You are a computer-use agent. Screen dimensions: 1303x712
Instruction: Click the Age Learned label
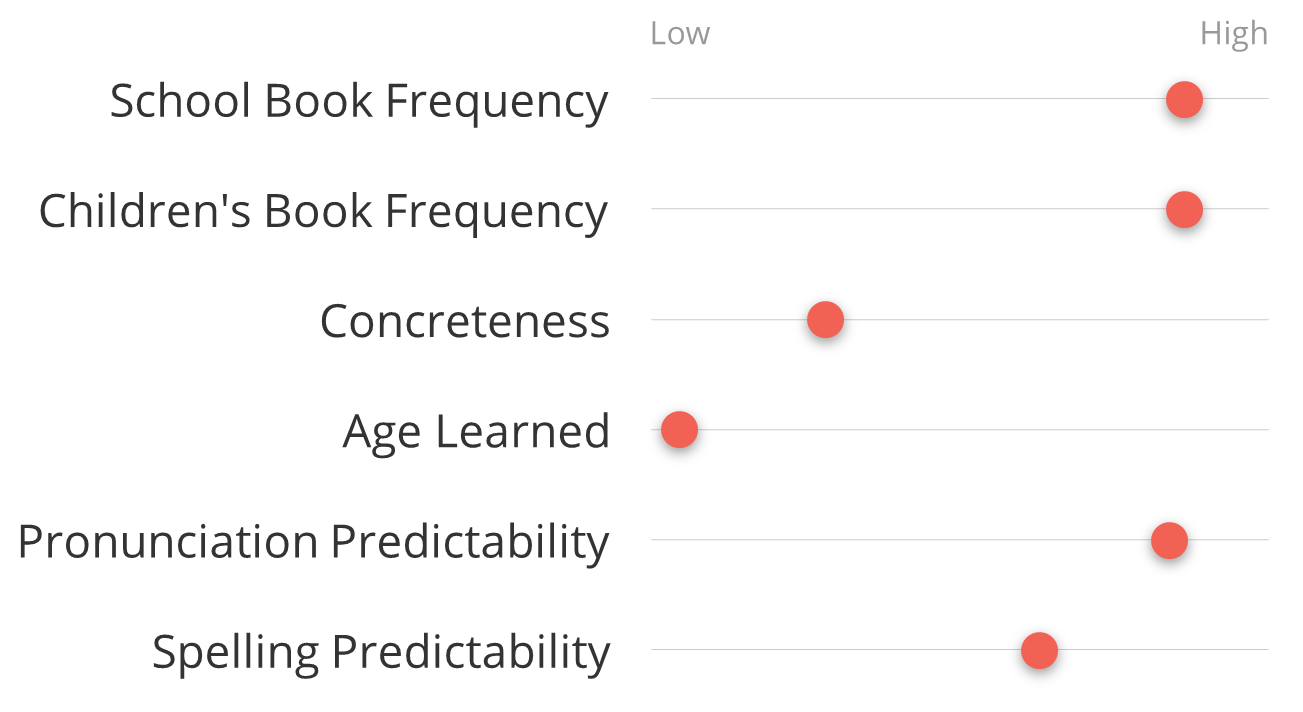[476, 432]
